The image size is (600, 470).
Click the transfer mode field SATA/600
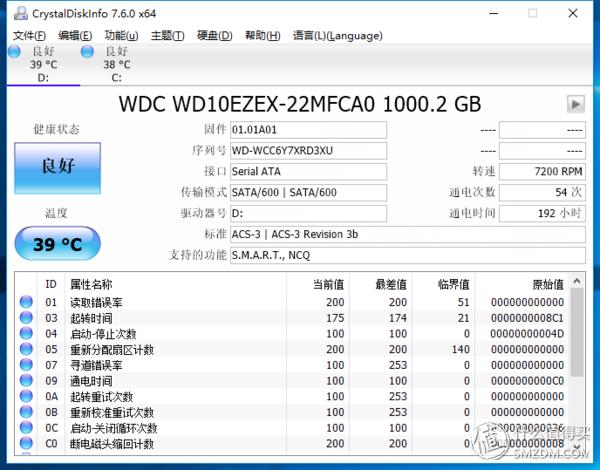click(308, 192)
